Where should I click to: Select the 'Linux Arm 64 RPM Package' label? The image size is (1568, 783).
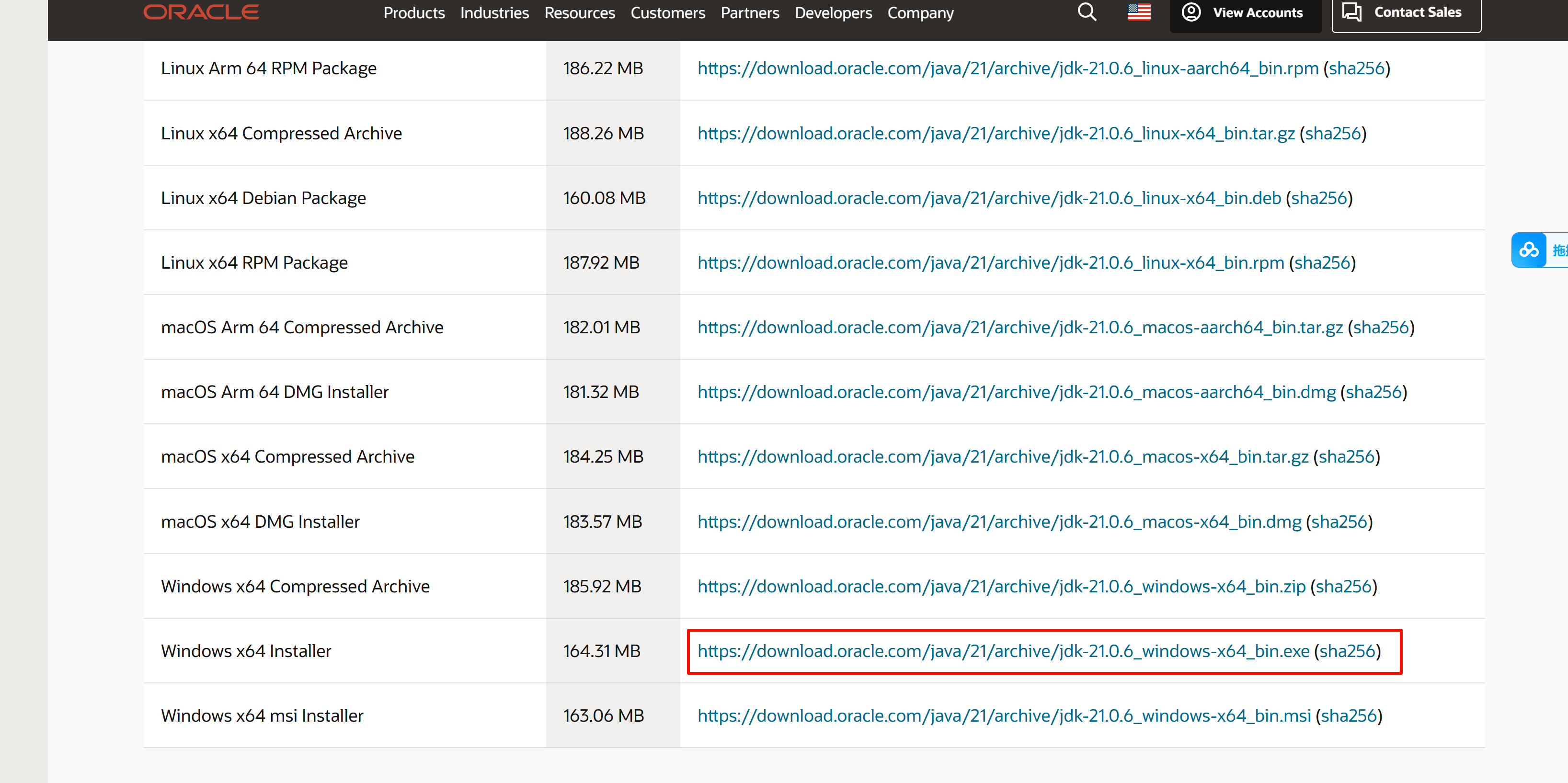[x=268, y=68]
